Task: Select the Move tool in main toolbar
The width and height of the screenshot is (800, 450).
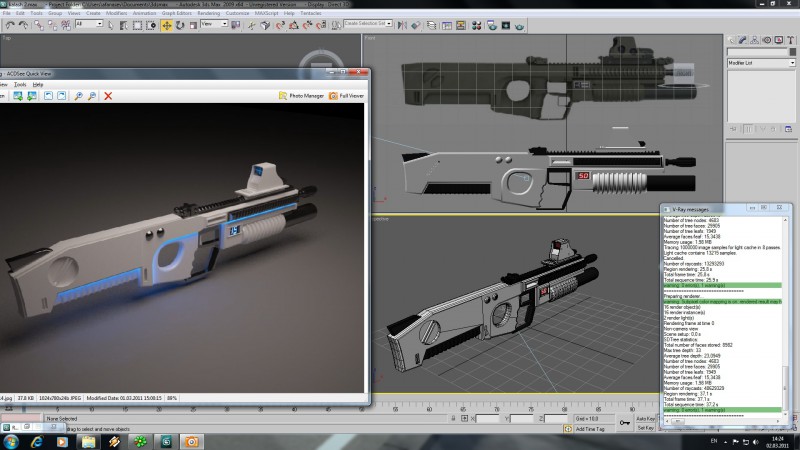Action: (167, 25)
